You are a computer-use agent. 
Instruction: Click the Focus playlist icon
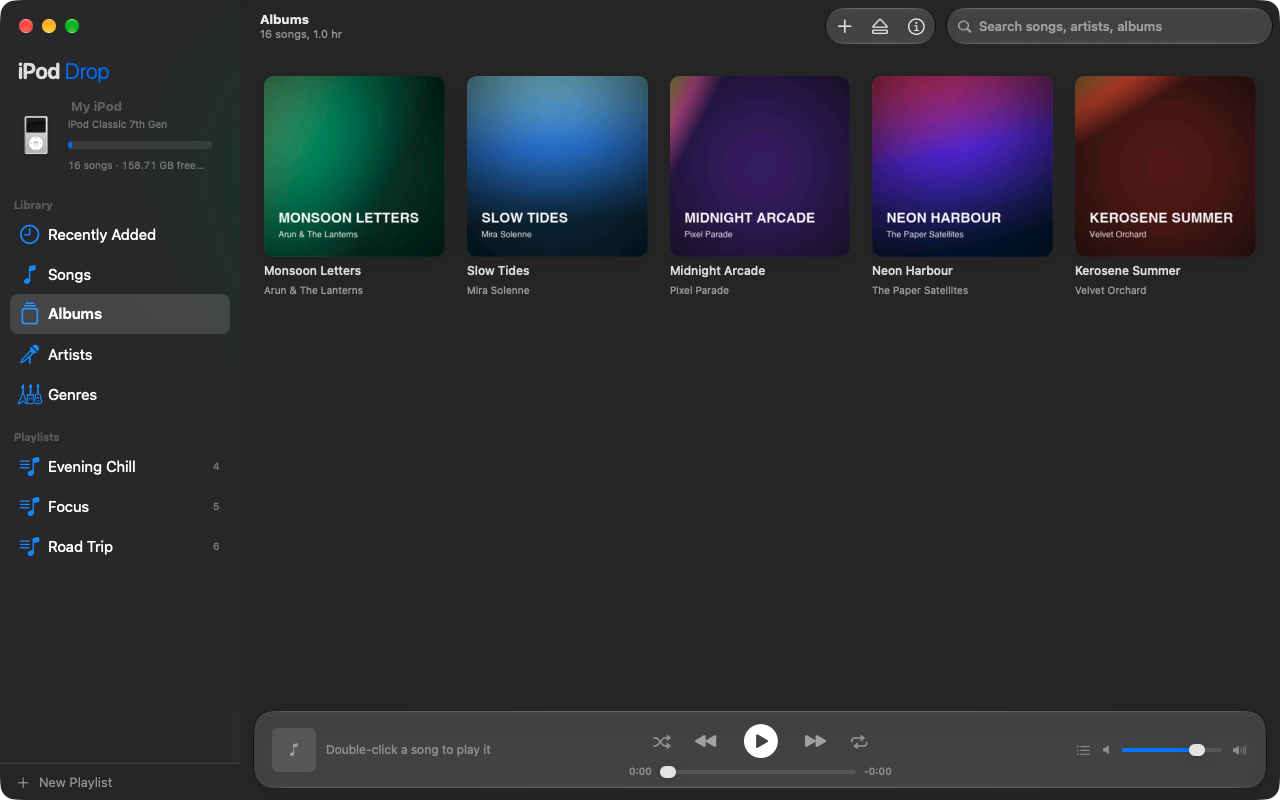pos(30,507)
